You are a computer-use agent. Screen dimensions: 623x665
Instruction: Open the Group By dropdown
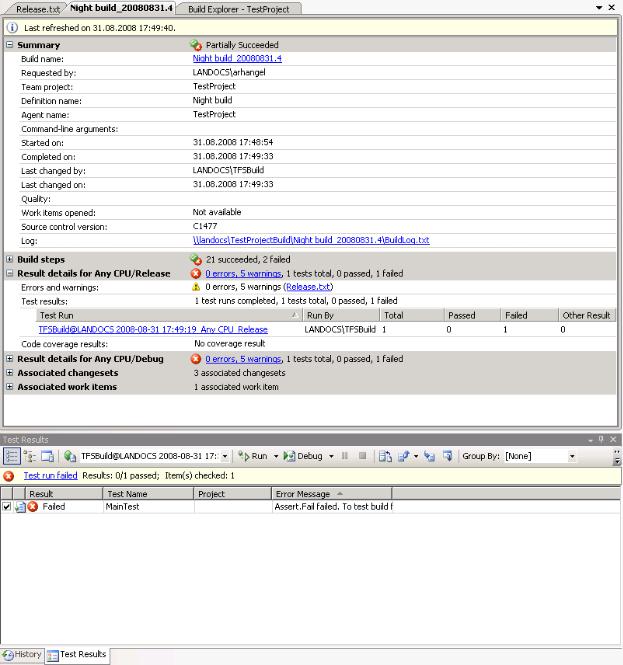pos(572,456)
